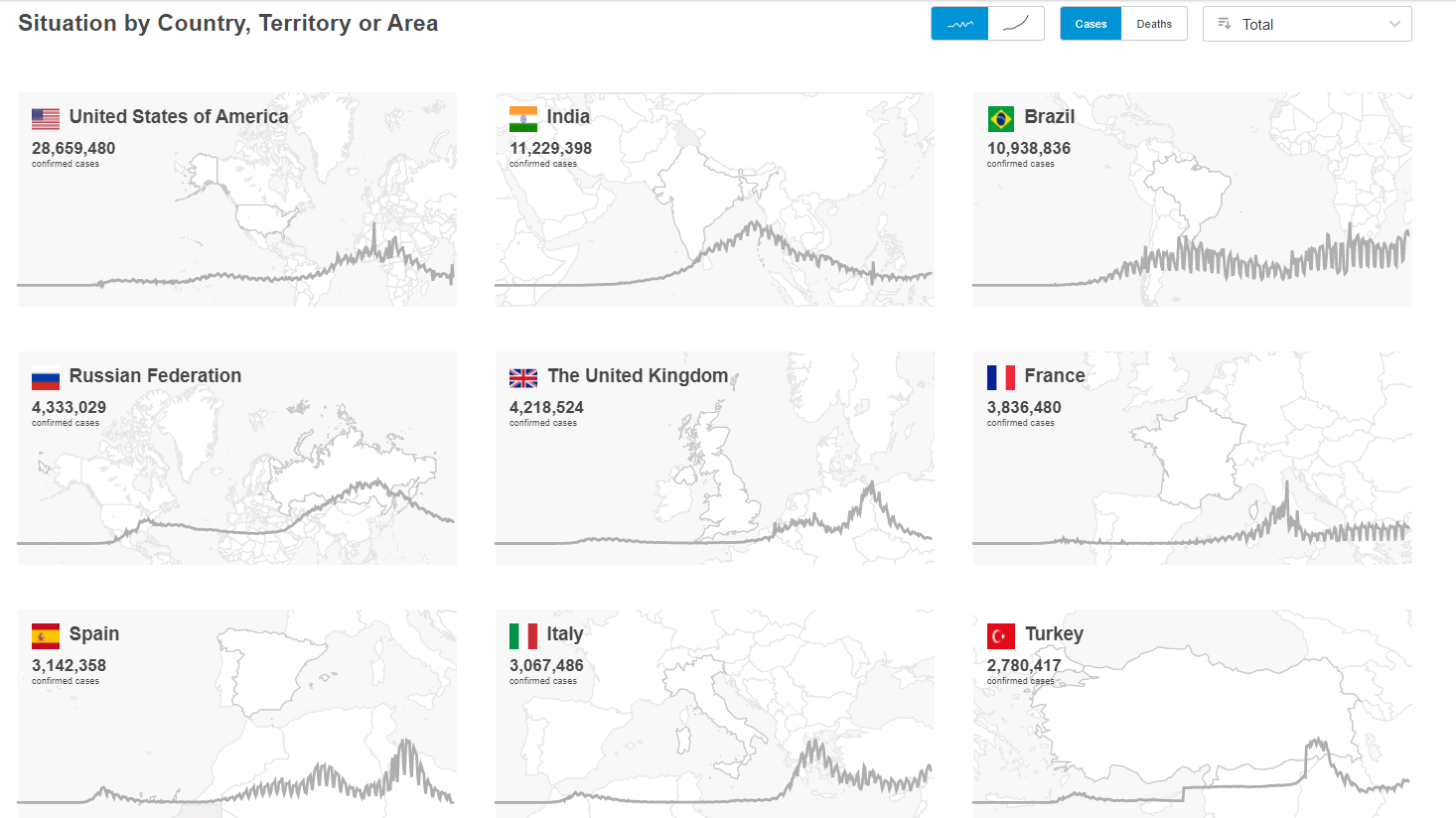Click the Turkey flag icon
Viewport: 1456px width, 818px height.
point(1001,635)
